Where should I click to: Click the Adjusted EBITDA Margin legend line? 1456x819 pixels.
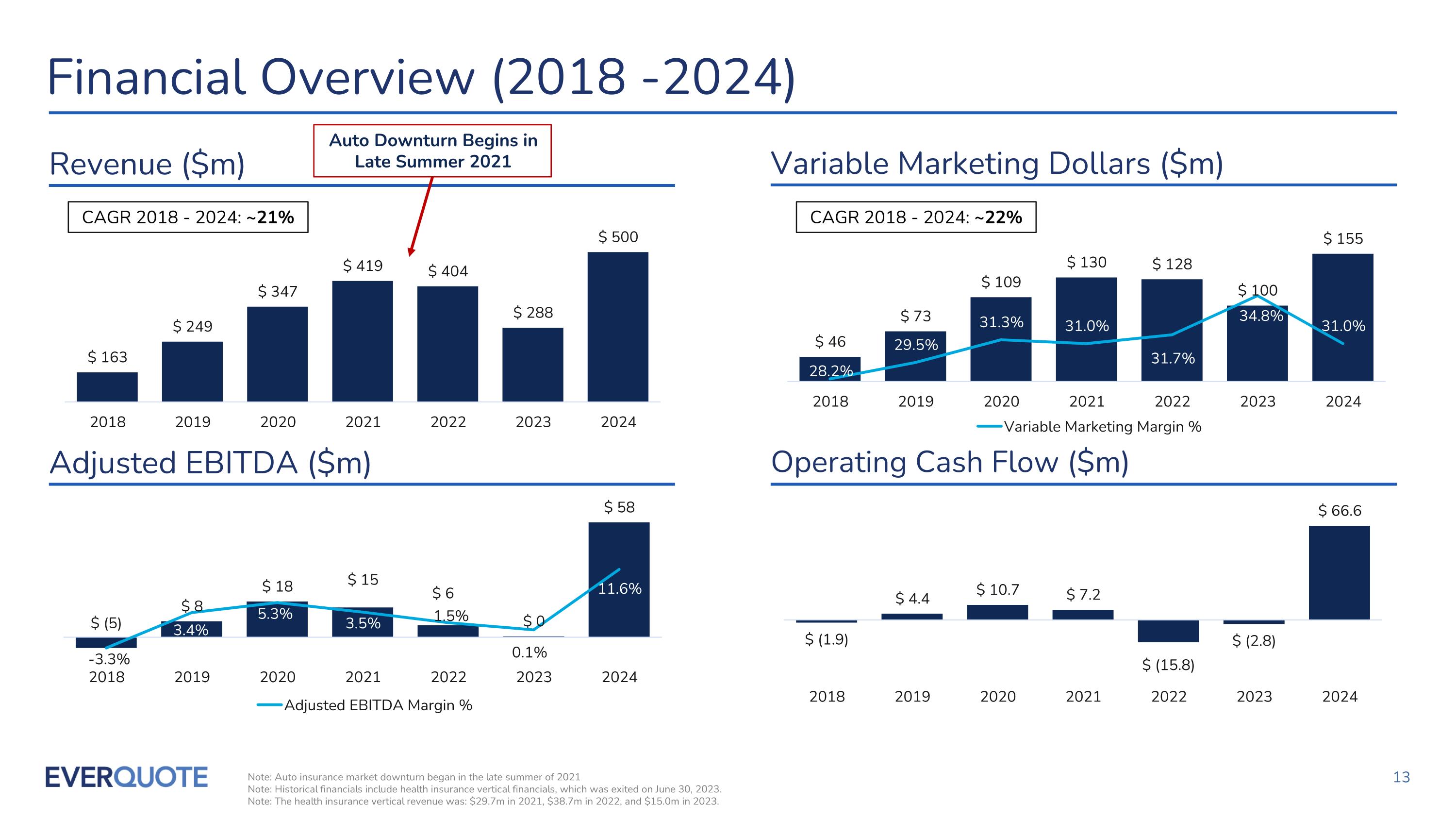pos(270,705)
